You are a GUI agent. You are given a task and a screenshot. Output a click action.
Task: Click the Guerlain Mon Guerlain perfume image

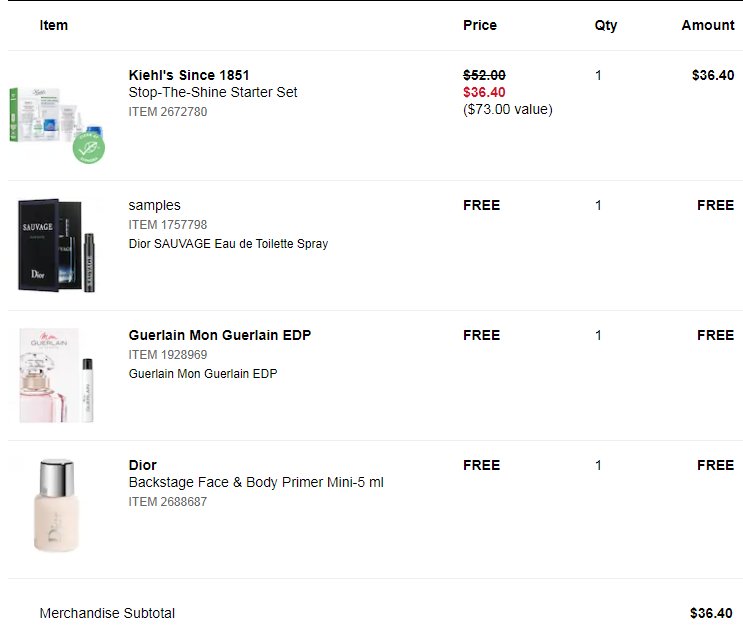tap(57, 375)
